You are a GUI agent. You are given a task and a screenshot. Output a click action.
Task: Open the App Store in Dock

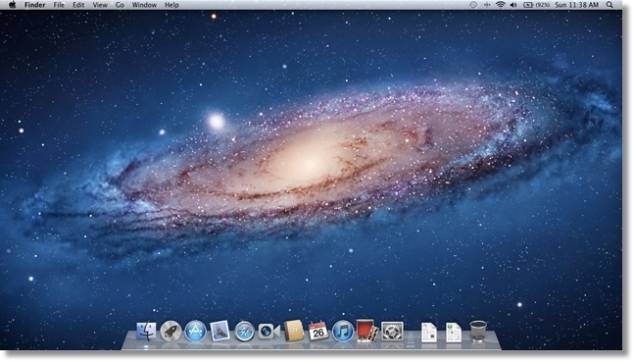point(195,331)
